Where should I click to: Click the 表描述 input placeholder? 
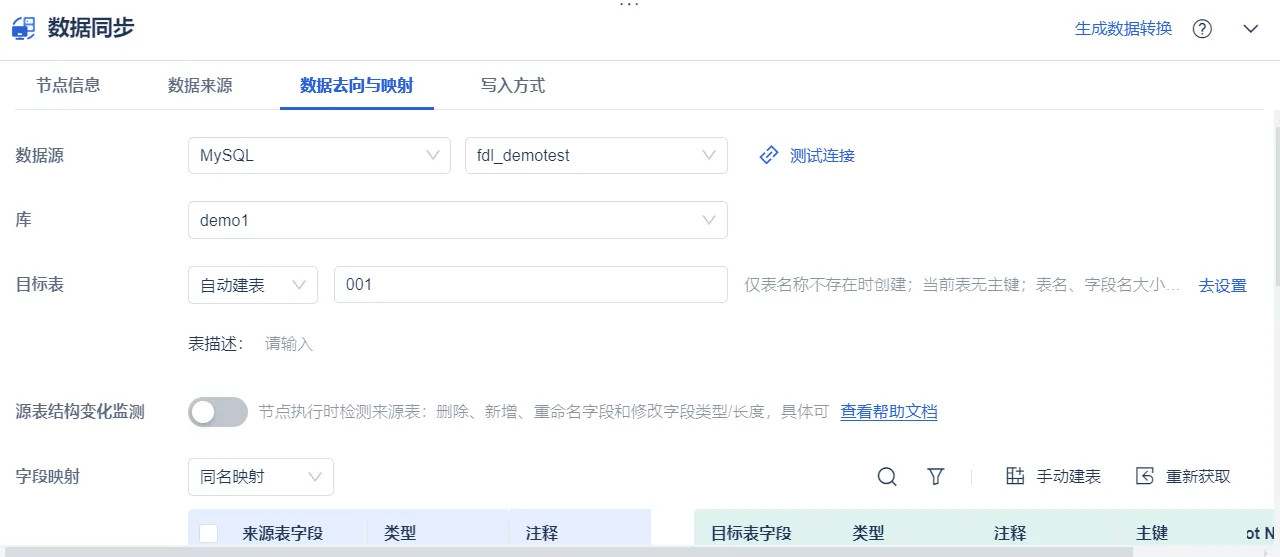[289, 344]
